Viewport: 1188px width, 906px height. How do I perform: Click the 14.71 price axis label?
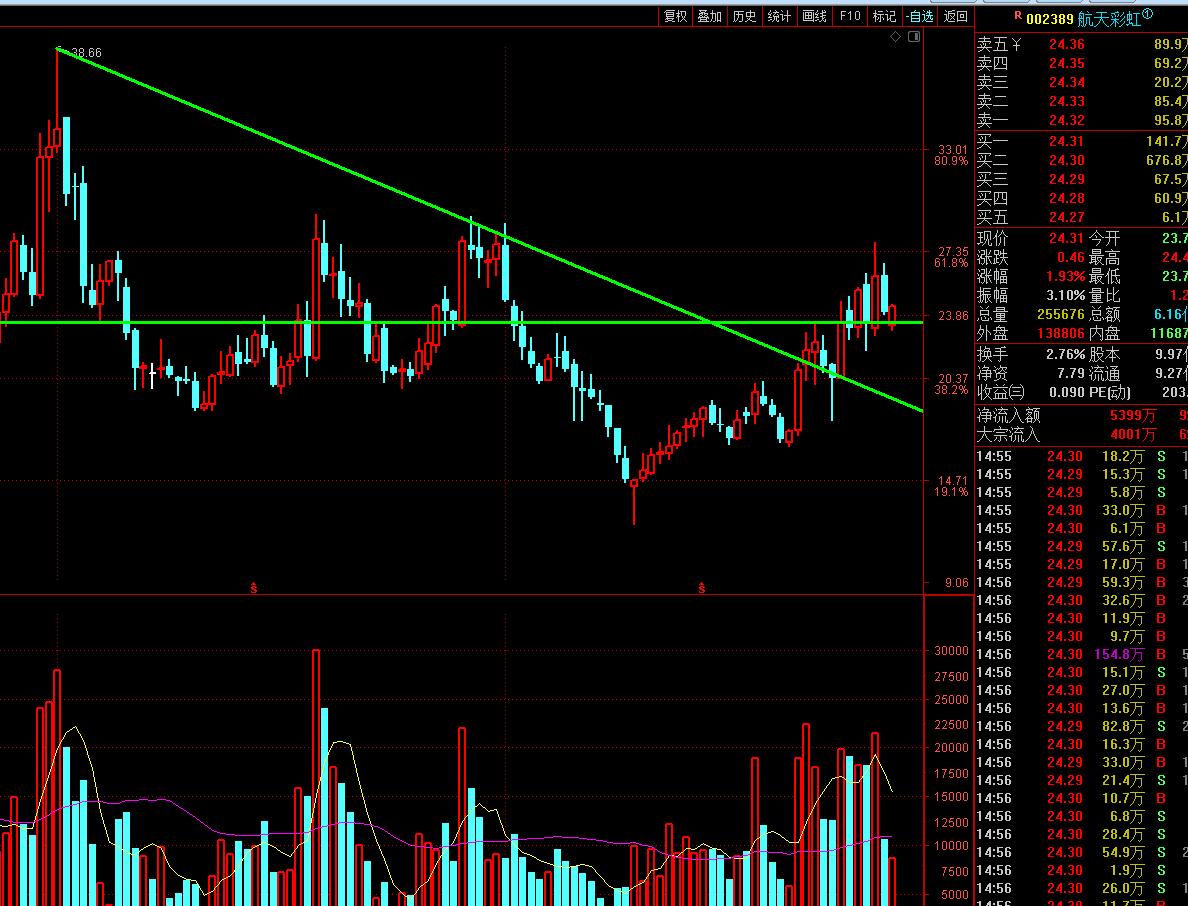coord(952,480)
